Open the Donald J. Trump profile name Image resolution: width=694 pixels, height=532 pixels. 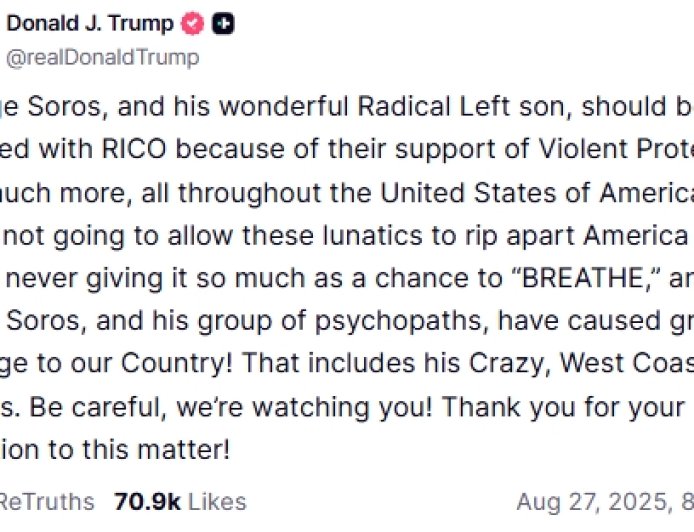[x=90, y=23]
